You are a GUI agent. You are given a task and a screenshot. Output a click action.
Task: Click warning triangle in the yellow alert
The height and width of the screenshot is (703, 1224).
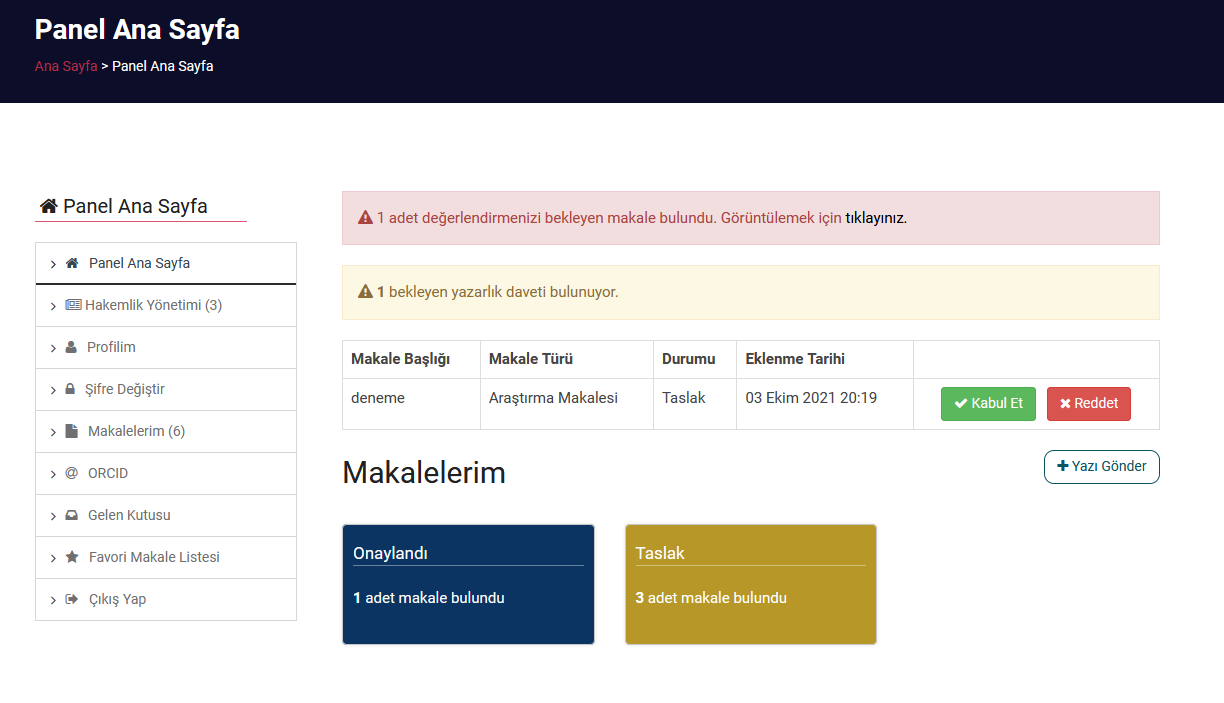pyautogui.click(x=365, y=291)
